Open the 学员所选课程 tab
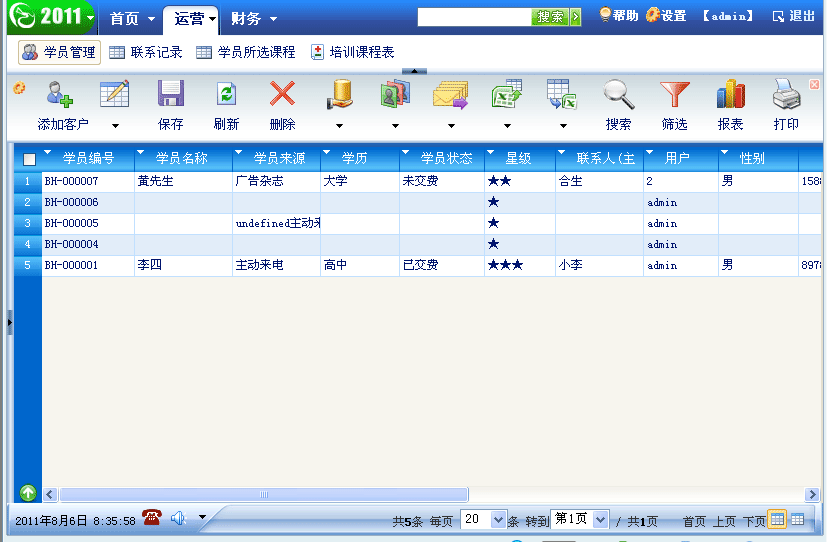This screenshot has width=827, height=542. tap(246, 52)
